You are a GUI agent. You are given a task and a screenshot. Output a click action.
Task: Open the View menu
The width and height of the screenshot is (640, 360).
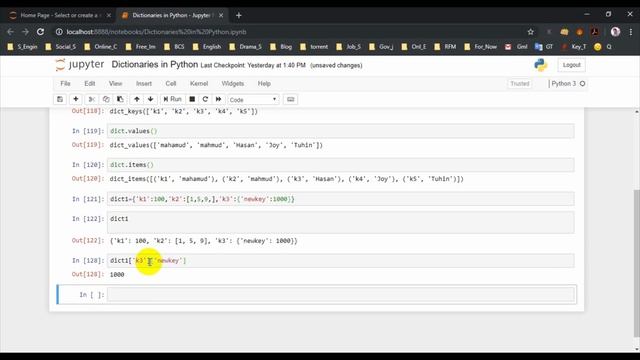tap(116, 84)
